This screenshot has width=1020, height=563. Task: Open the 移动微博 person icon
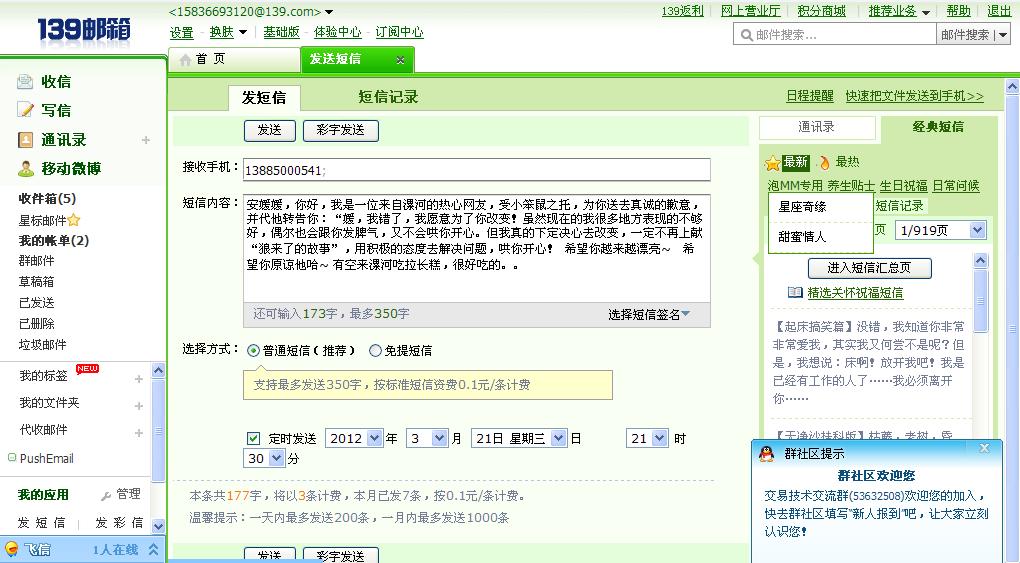(25, 169)
